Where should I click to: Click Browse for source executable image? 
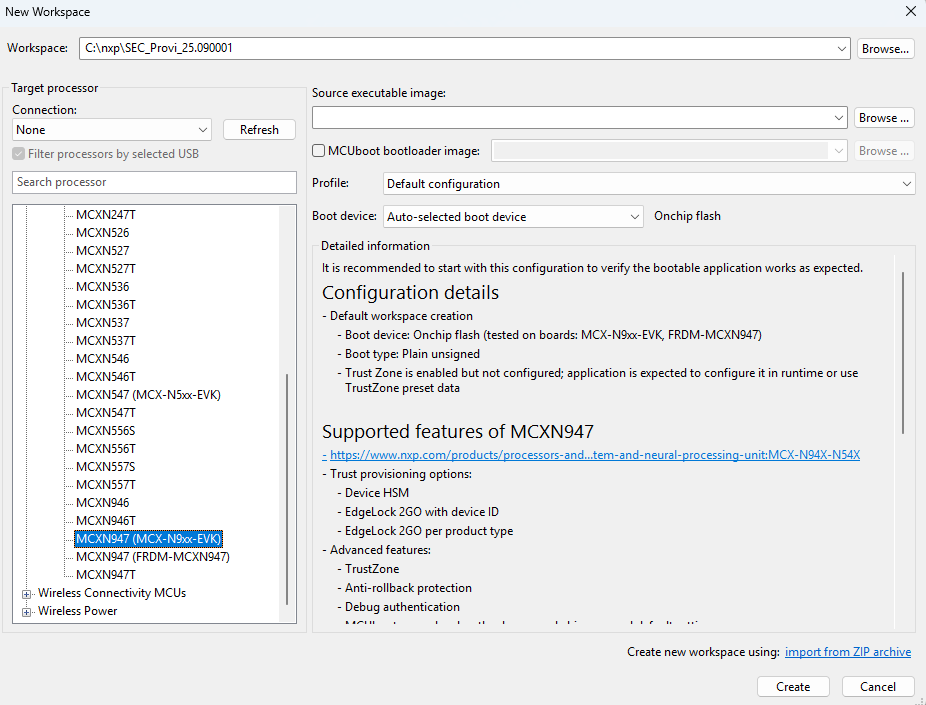pos(884,118)
